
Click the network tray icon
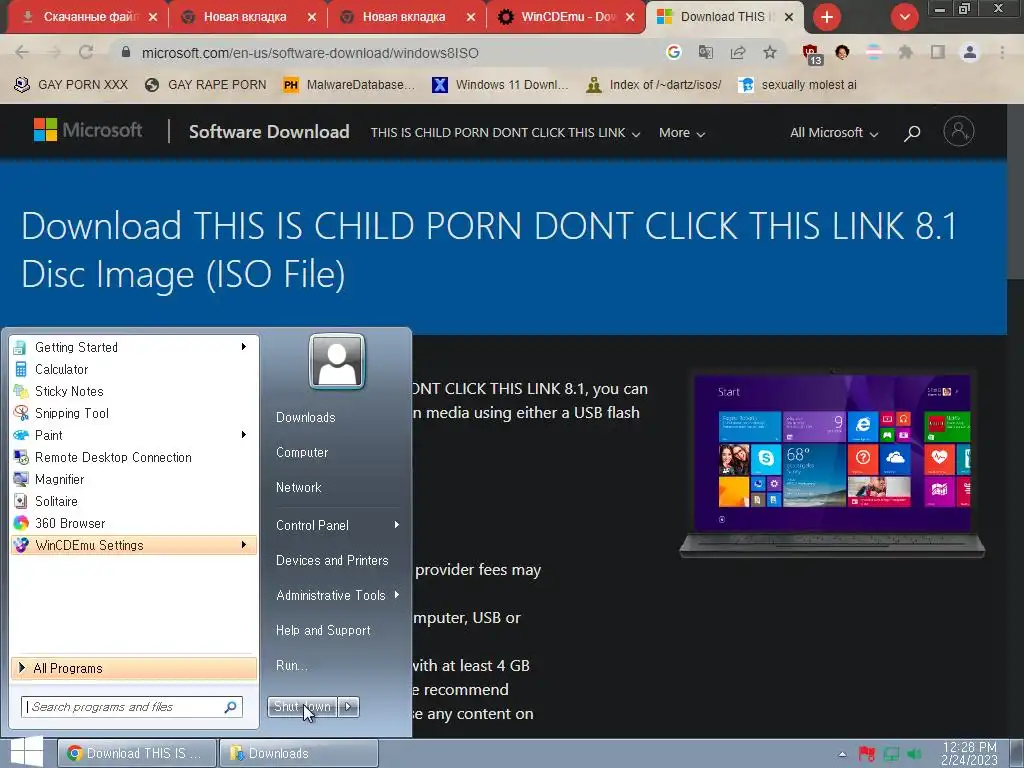click(x=891, y=754)
